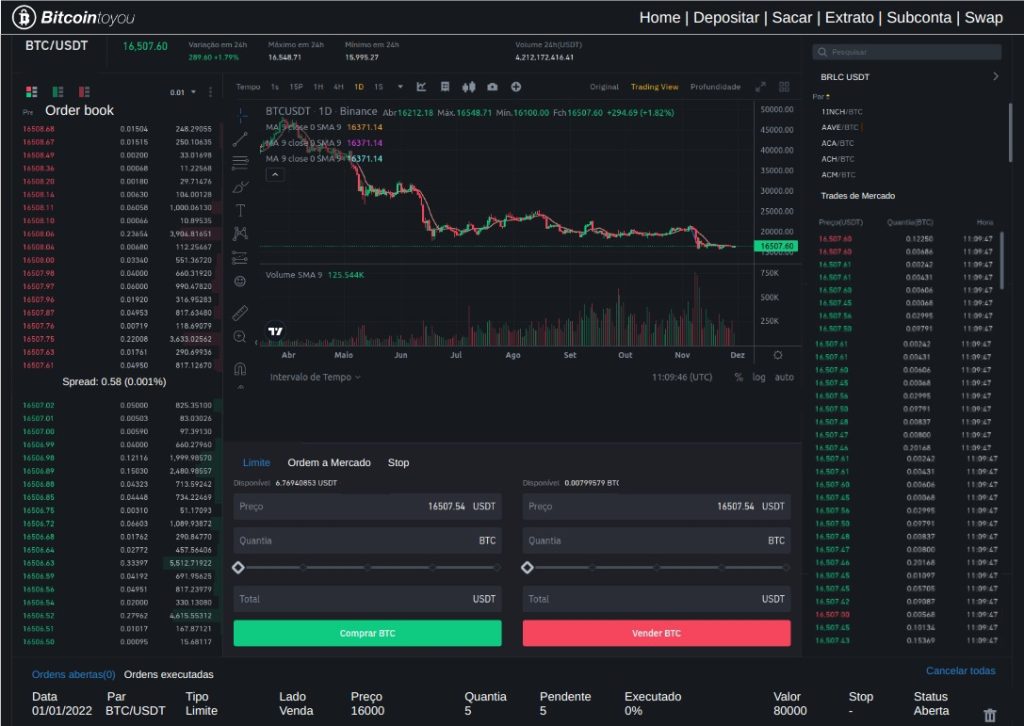1024x726 pixels.
Task: Select the Ordem a Mercado tab
Action: point(329,462)
